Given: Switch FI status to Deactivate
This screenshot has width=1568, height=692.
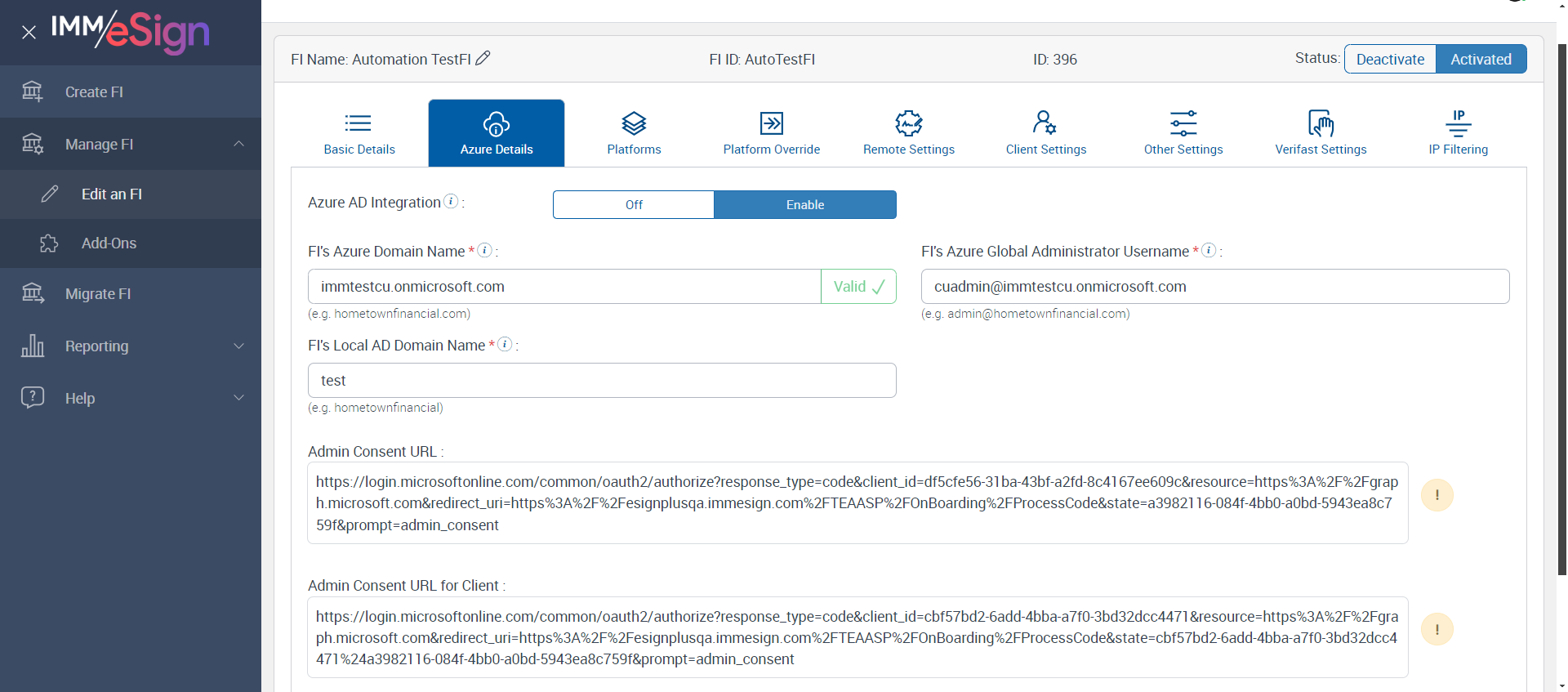Looking at the screenshot, I should (x=1390, y=59).
